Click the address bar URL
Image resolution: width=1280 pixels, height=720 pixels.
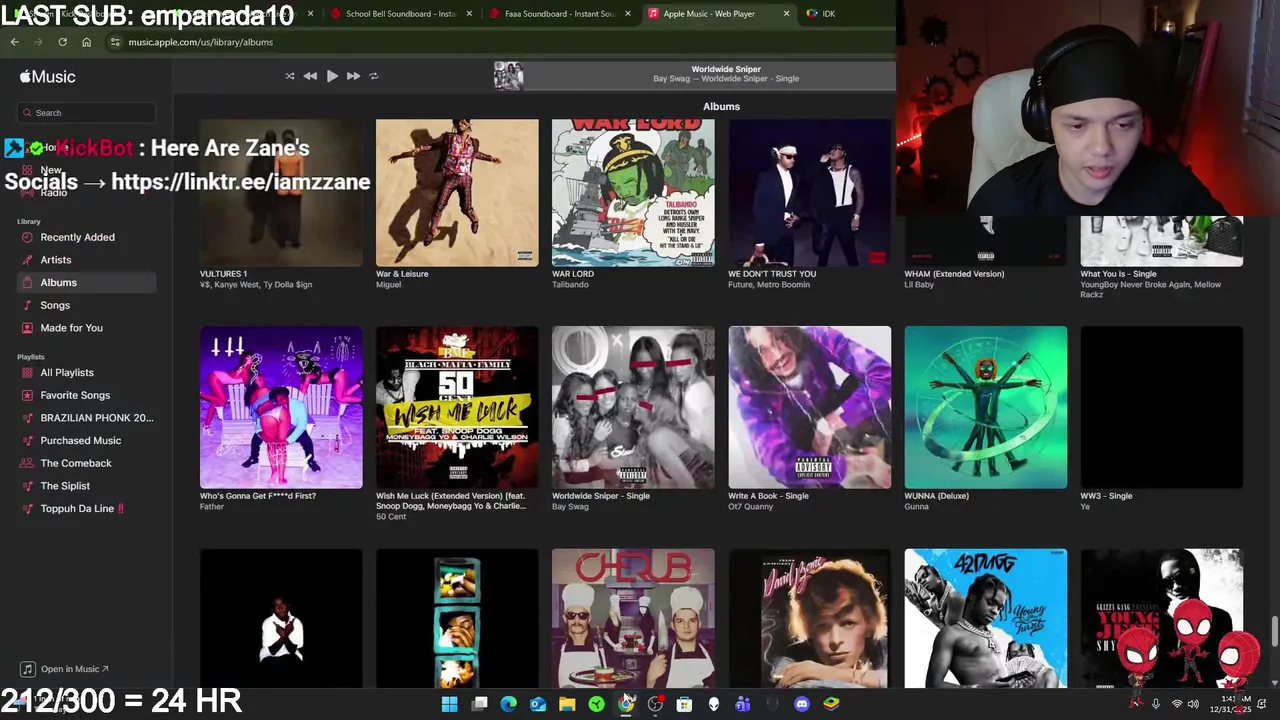click(x=200, y=42)
